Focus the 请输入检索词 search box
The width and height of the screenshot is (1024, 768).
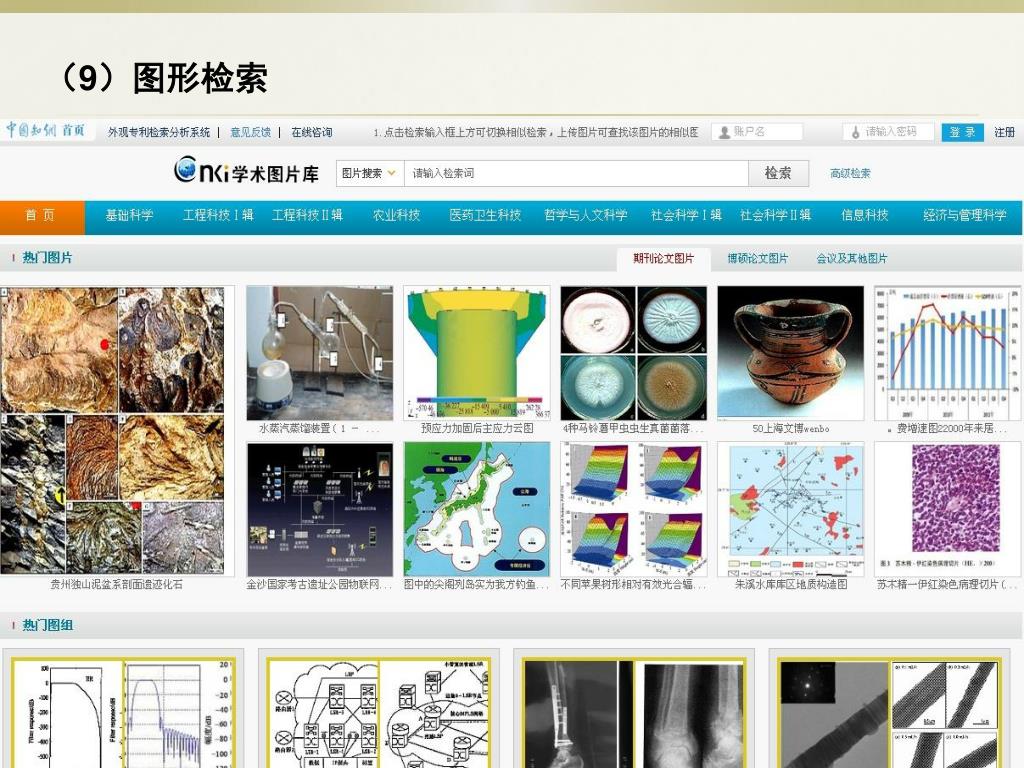pos(576,173)
